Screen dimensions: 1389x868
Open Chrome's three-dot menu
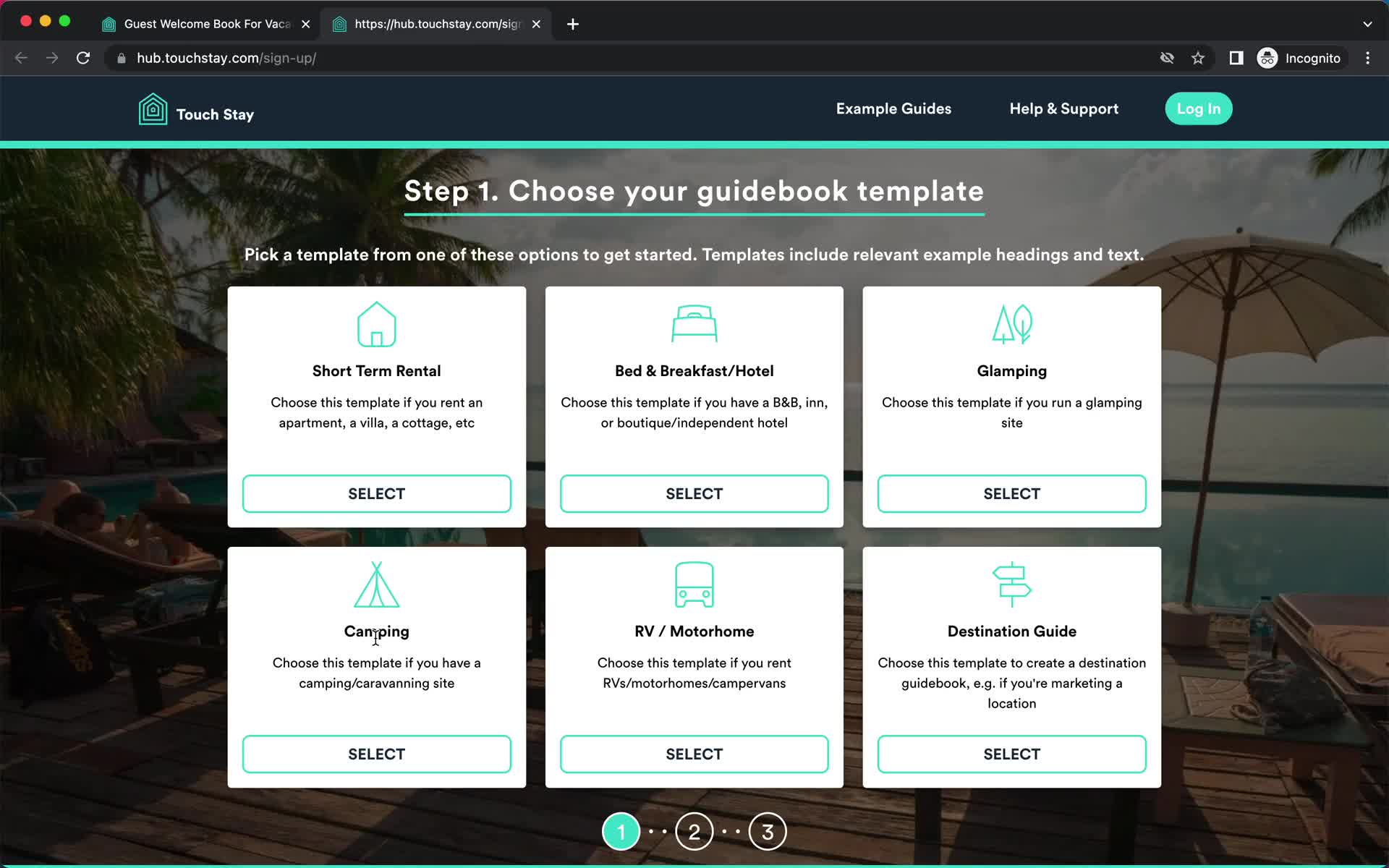pos(1368,58)
